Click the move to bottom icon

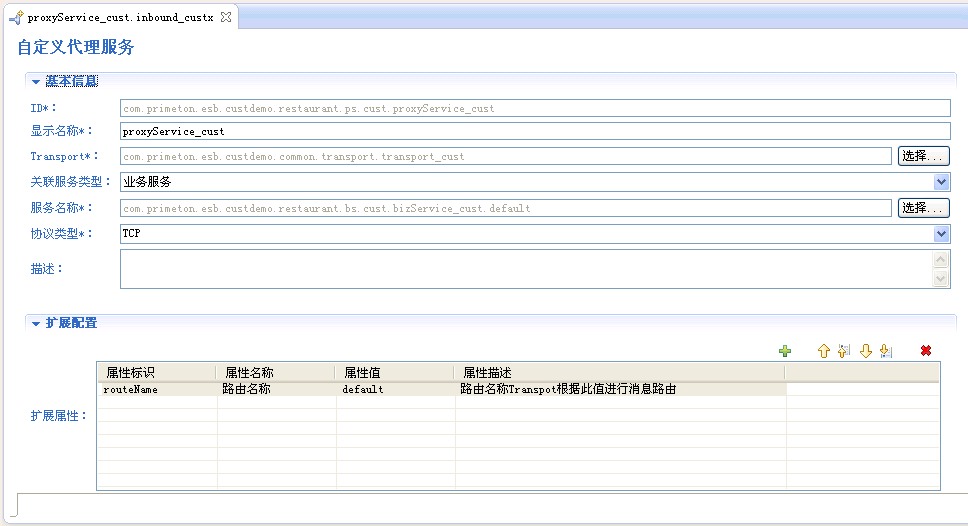(x=885, y=351)
